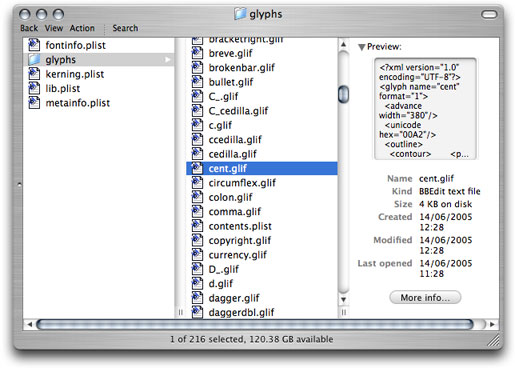Click the breve.glif file icon
515x368 pixels.
click(197, 53)
